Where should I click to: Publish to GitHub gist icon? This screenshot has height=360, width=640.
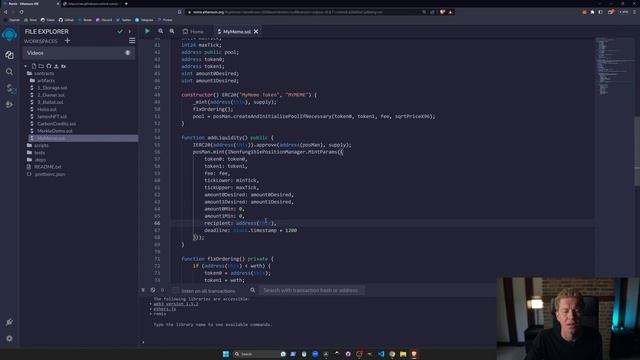[x=49, y=66]
